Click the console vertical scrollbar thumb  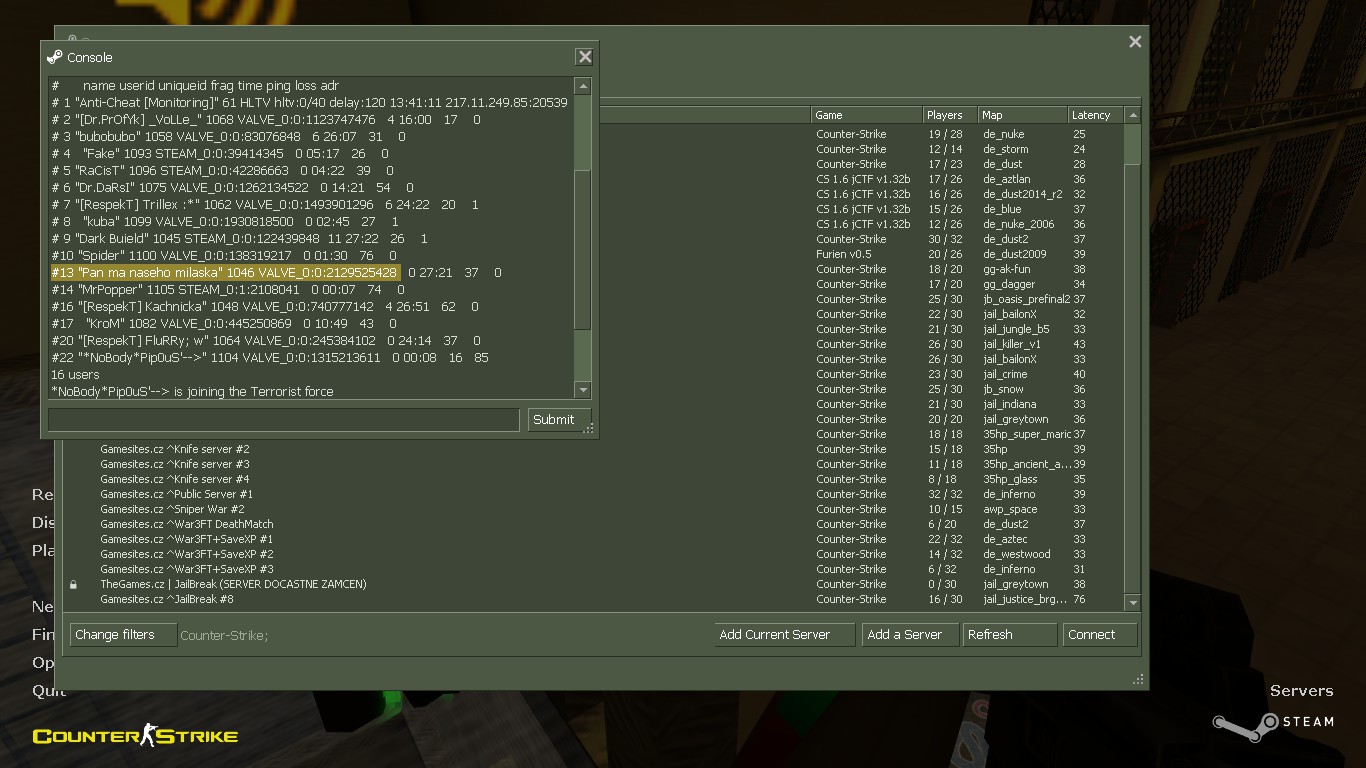tap(583, 248)
